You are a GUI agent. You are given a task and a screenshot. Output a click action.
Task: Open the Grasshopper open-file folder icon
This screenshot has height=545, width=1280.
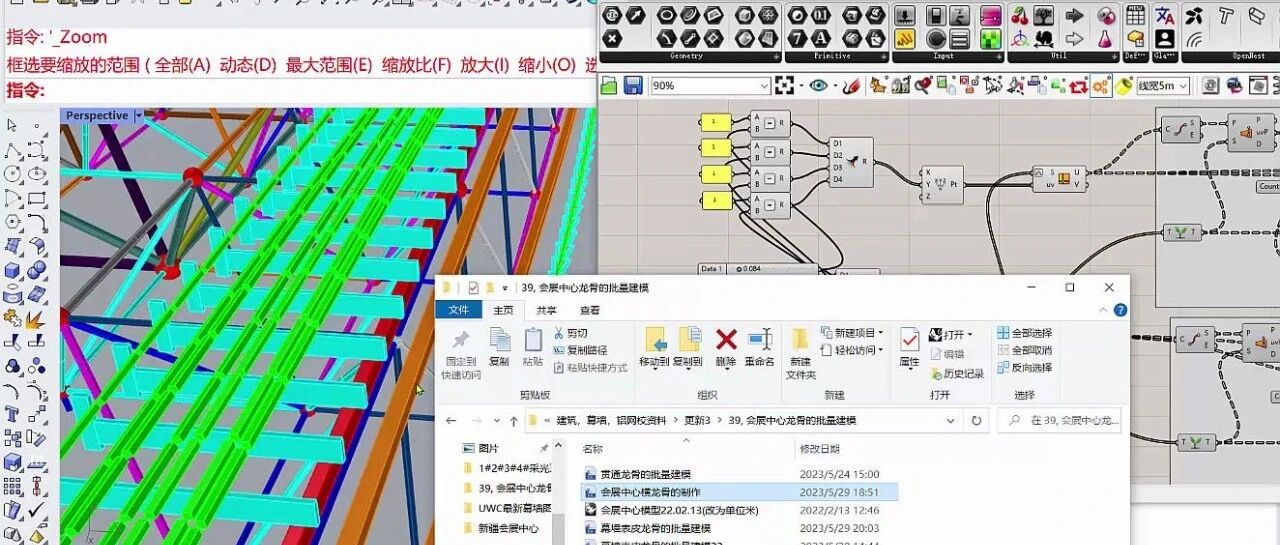pos(609,86)
